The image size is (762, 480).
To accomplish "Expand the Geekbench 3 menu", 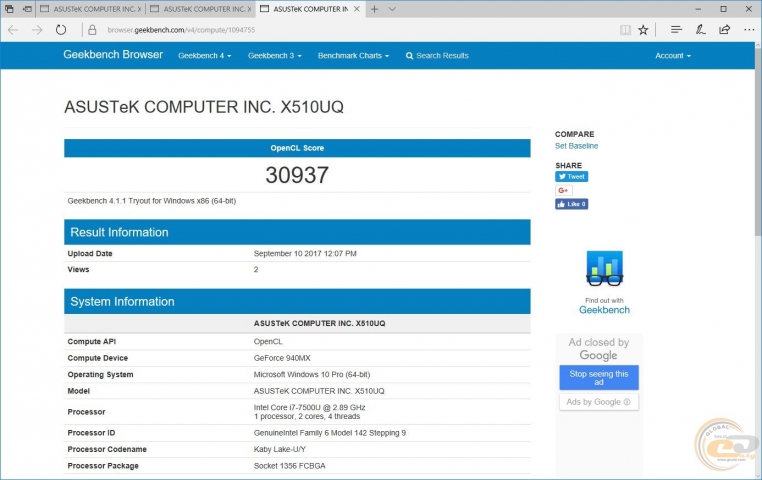I will click(275, 56).
